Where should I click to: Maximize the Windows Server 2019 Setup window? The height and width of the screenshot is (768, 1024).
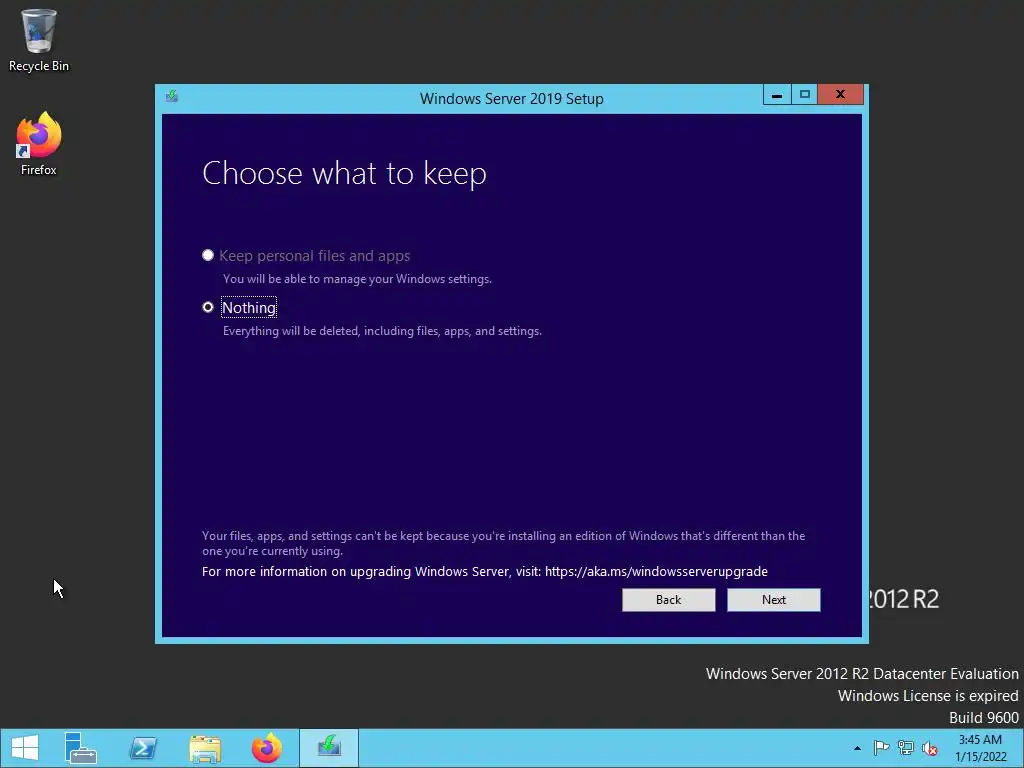tap(805, 95)
